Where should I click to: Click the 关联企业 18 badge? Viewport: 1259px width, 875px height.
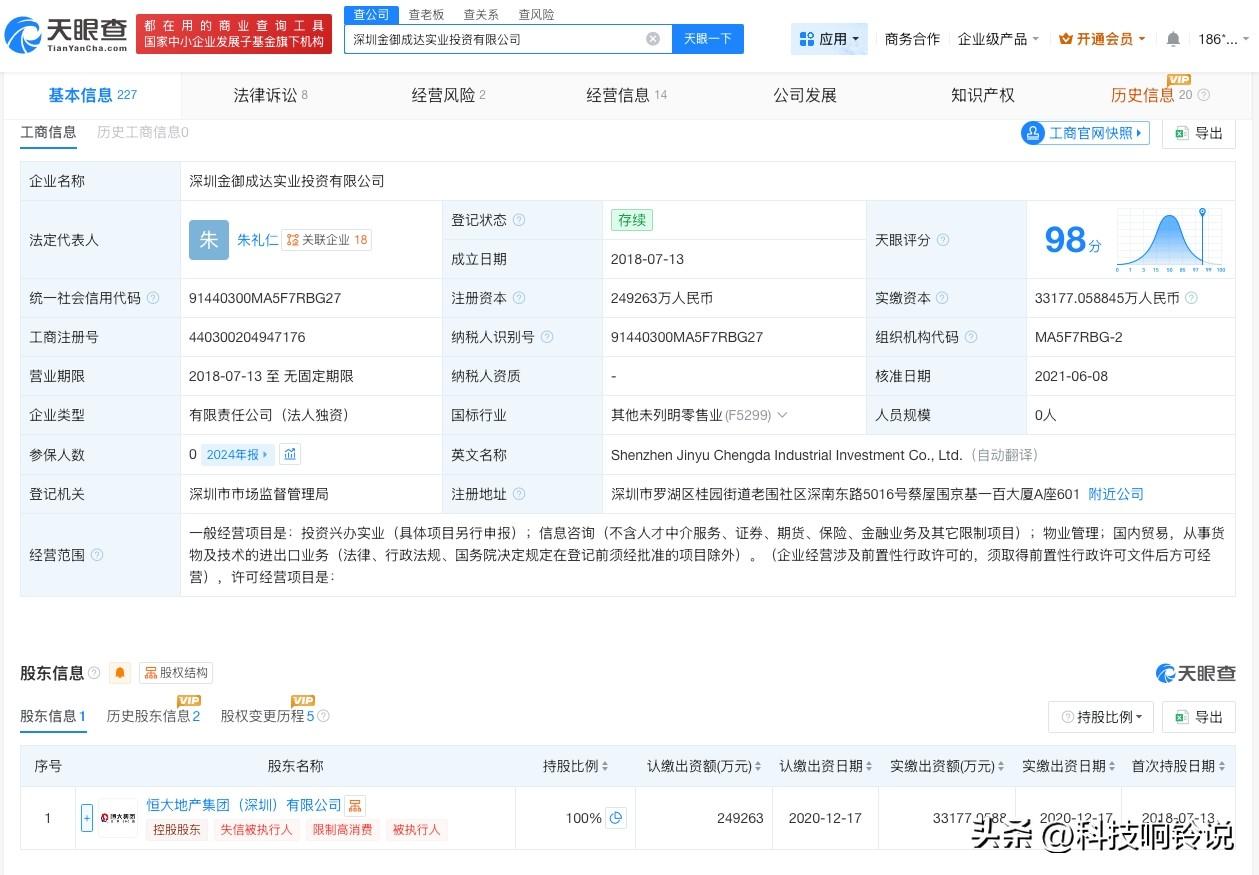pos(327,240)
